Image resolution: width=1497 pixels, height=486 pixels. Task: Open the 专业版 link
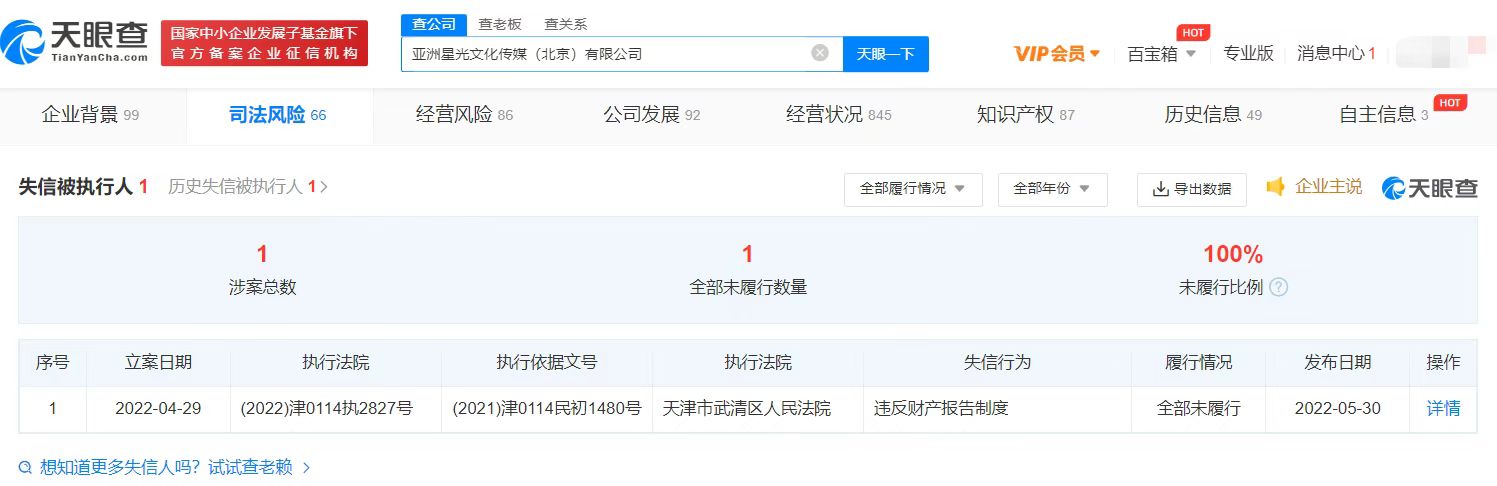click(1249, 54)
